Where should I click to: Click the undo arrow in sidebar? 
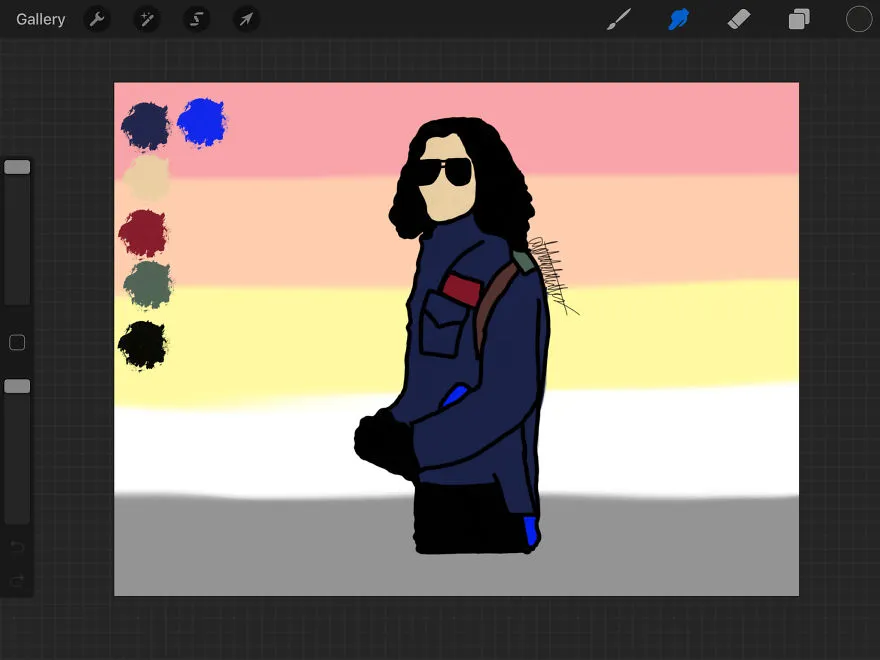[17, 546]
